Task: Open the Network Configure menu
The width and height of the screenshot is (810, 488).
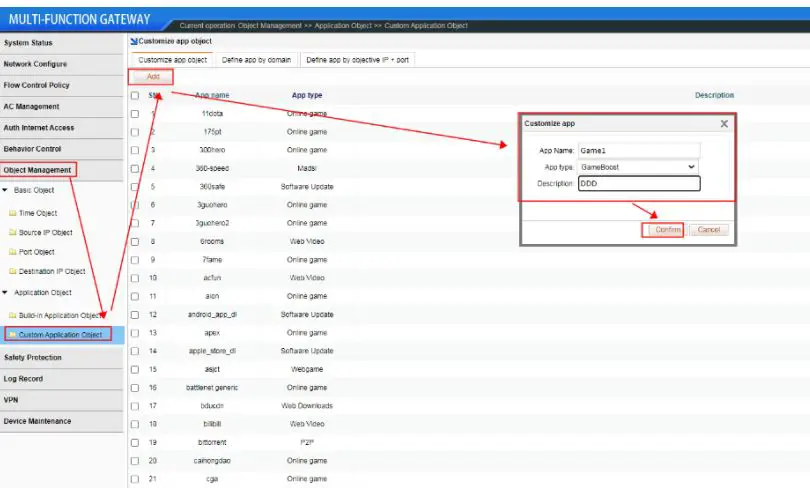Action: point(61,64)
